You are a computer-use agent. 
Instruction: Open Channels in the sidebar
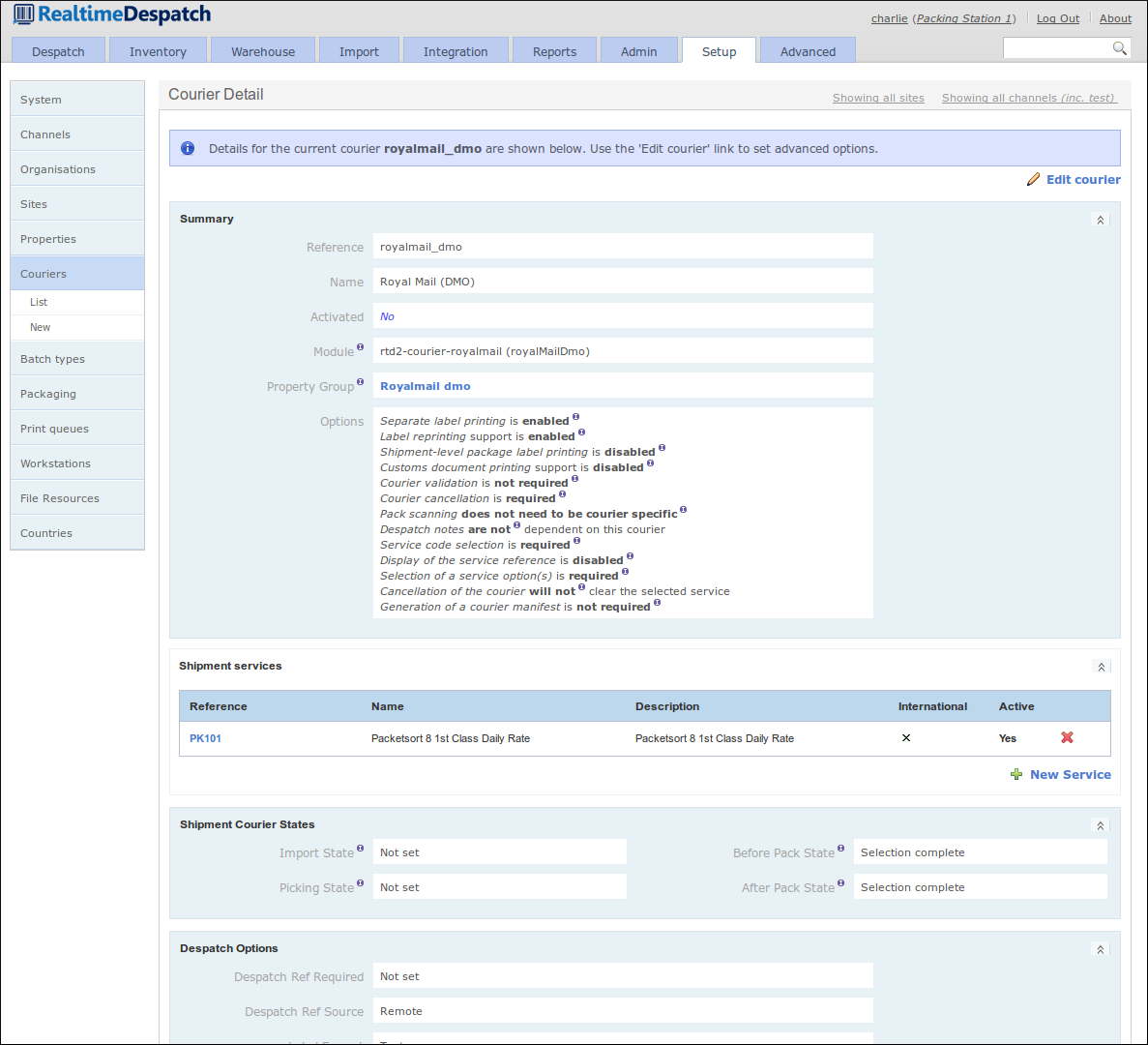tap(77, 134)
